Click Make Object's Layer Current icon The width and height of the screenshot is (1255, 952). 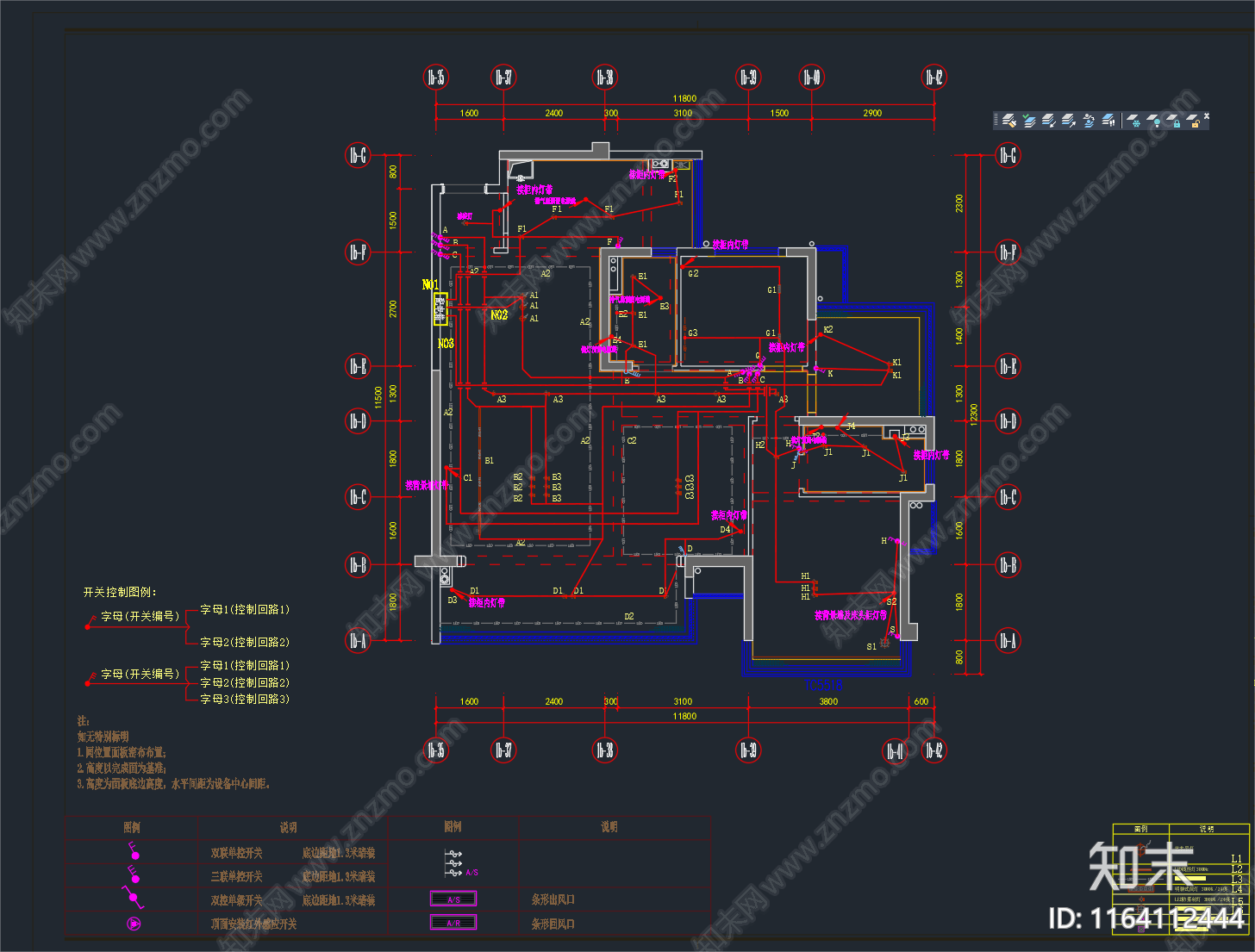click(x=1029, y=121)
